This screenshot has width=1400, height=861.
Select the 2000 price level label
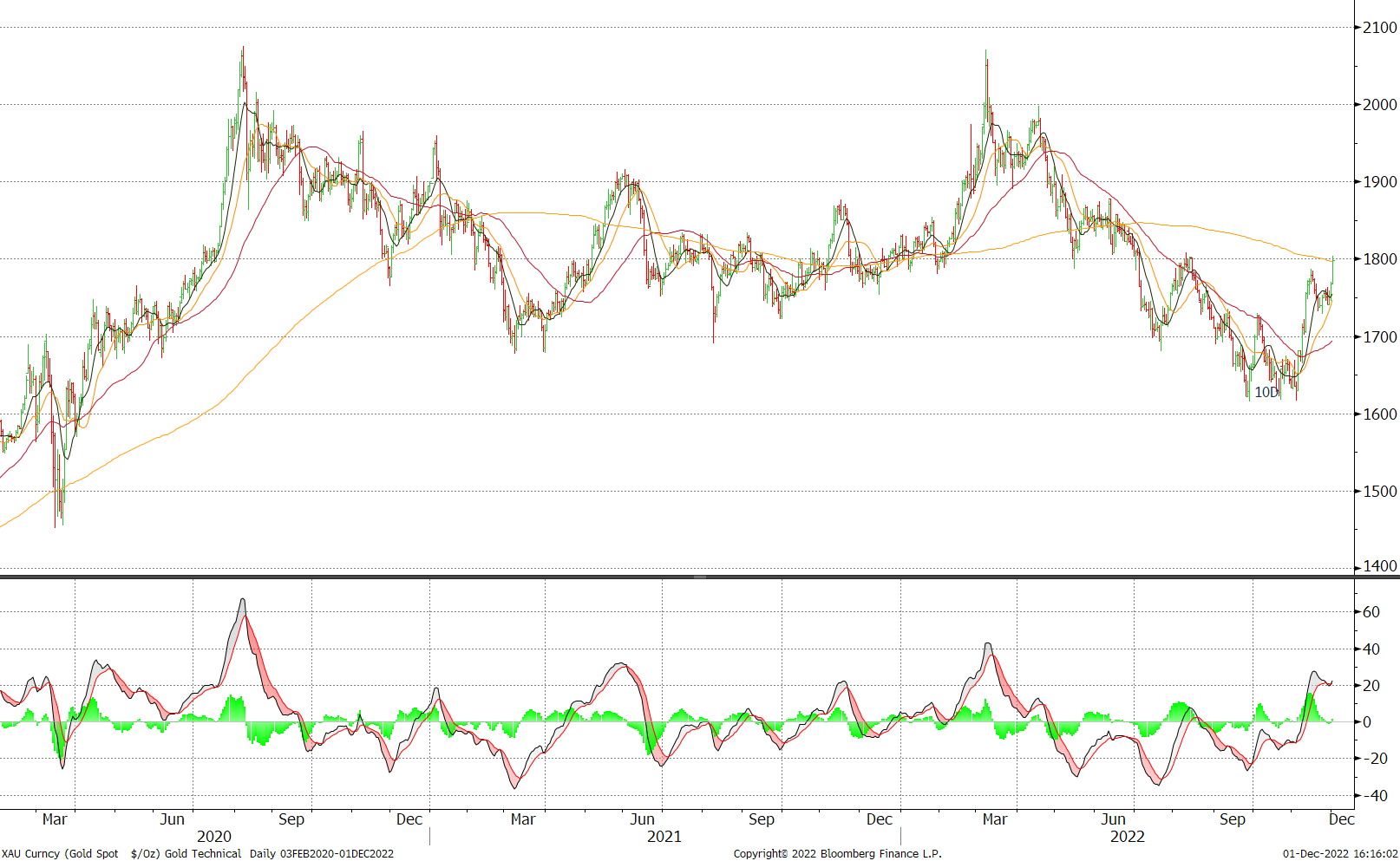(1380, 105)
